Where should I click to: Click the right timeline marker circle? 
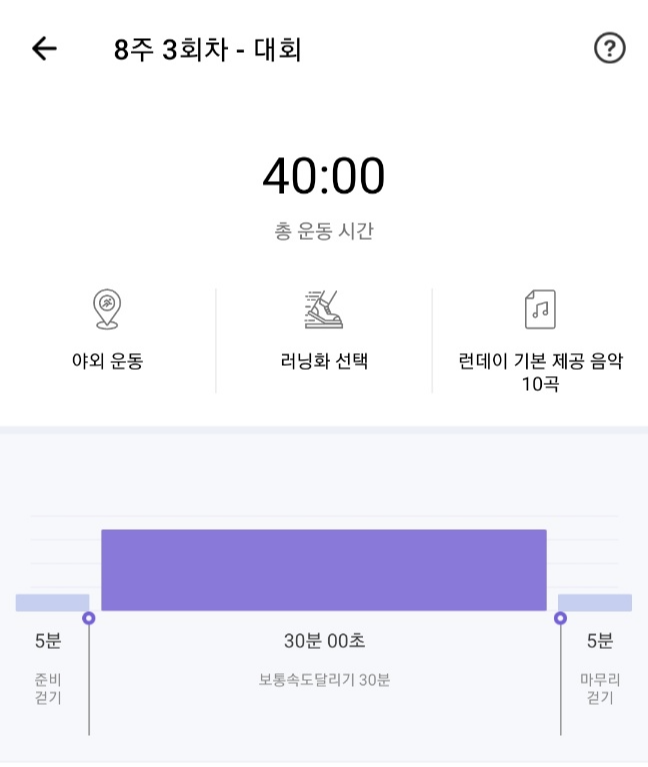560,618
